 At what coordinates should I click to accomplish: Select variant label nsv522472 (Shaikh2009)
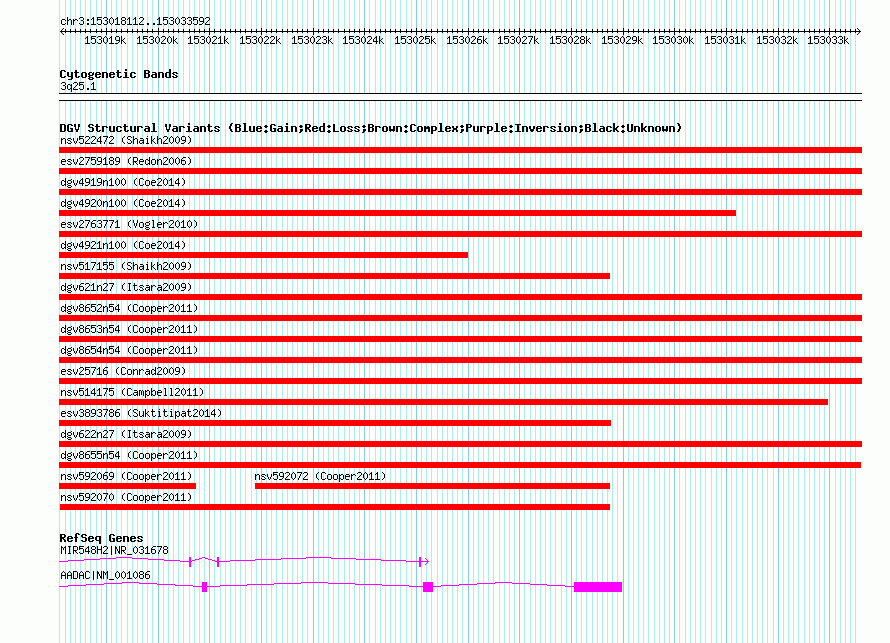[126, 140]
